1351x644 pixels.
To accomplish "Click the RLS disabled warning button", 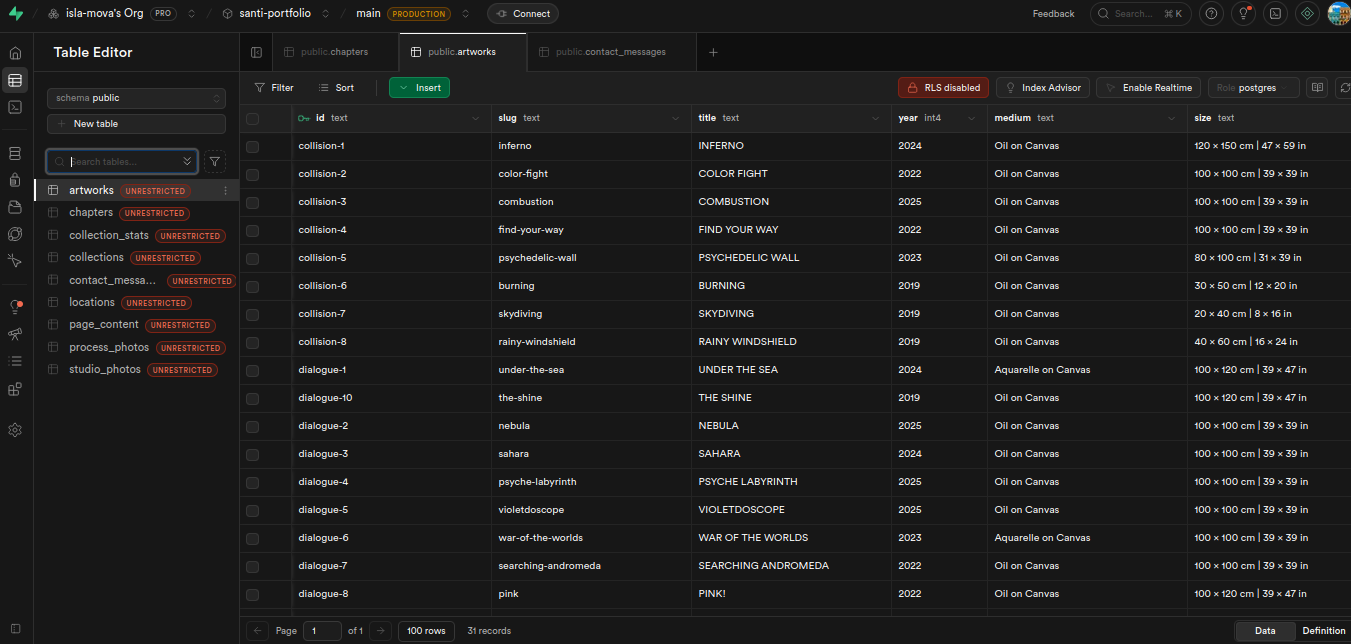I will tap(942, 87).
